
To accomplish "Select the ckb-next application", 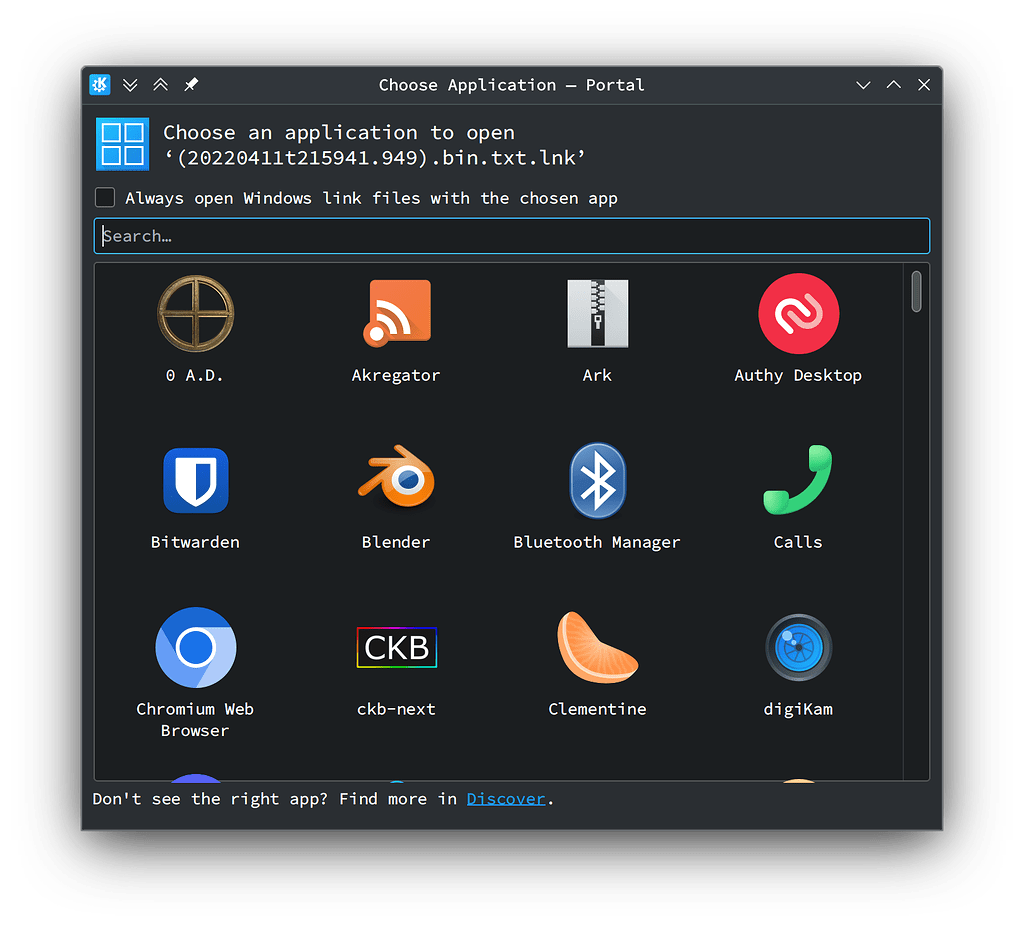I will (x=396, y=648).
